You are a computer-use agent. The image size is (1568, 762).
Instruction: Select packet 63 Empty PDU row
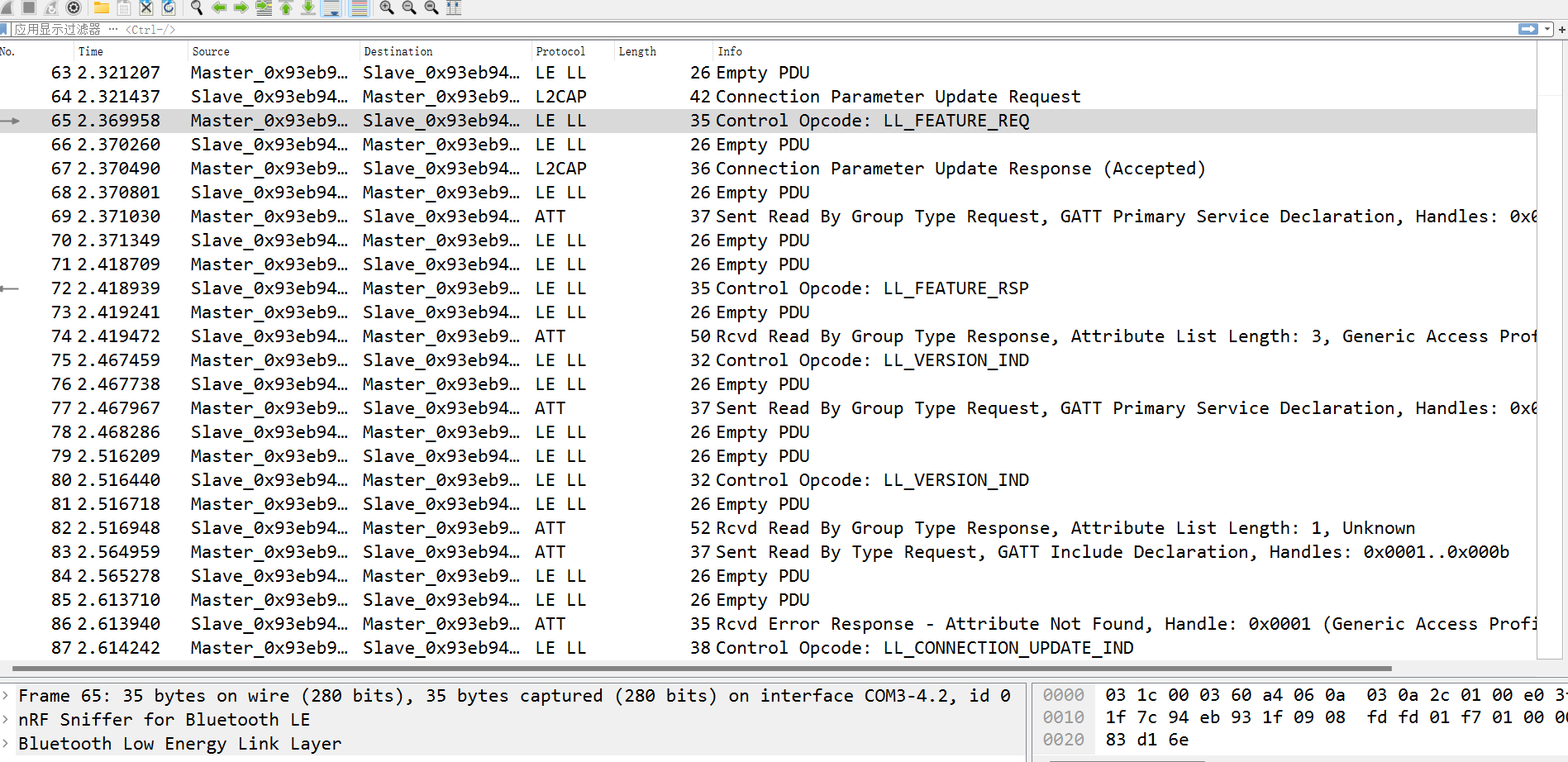768,73
